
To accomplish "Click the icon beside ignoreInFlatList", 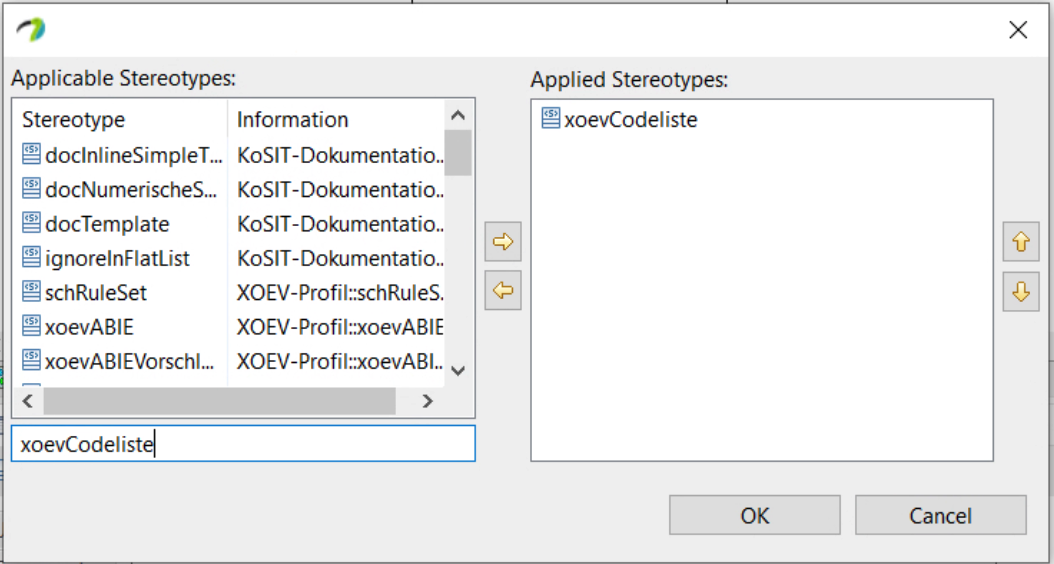I will point(31,257).
